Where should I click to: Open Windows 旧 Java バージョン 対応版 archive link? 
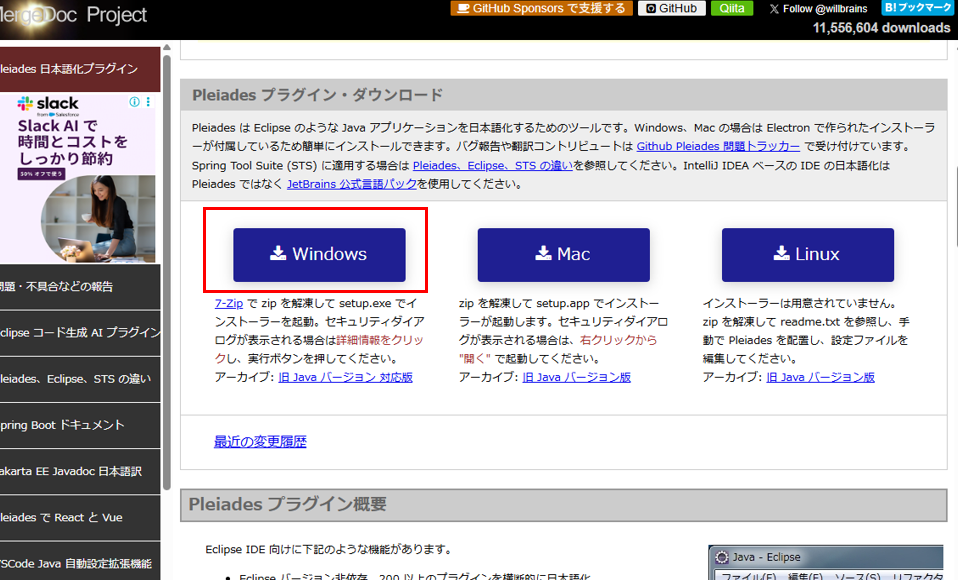pyautogui.click(x=345, y=378)
